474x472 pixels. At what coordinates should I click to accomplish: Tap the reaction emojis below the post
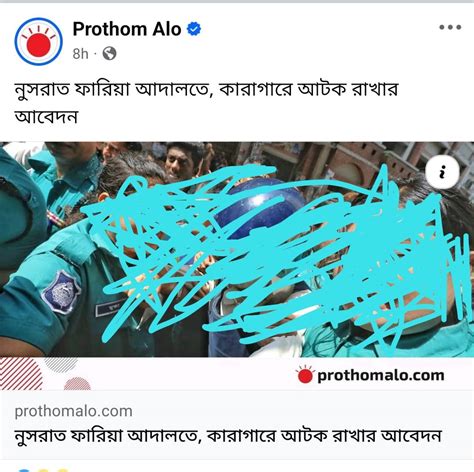click(x=43, y=470)
